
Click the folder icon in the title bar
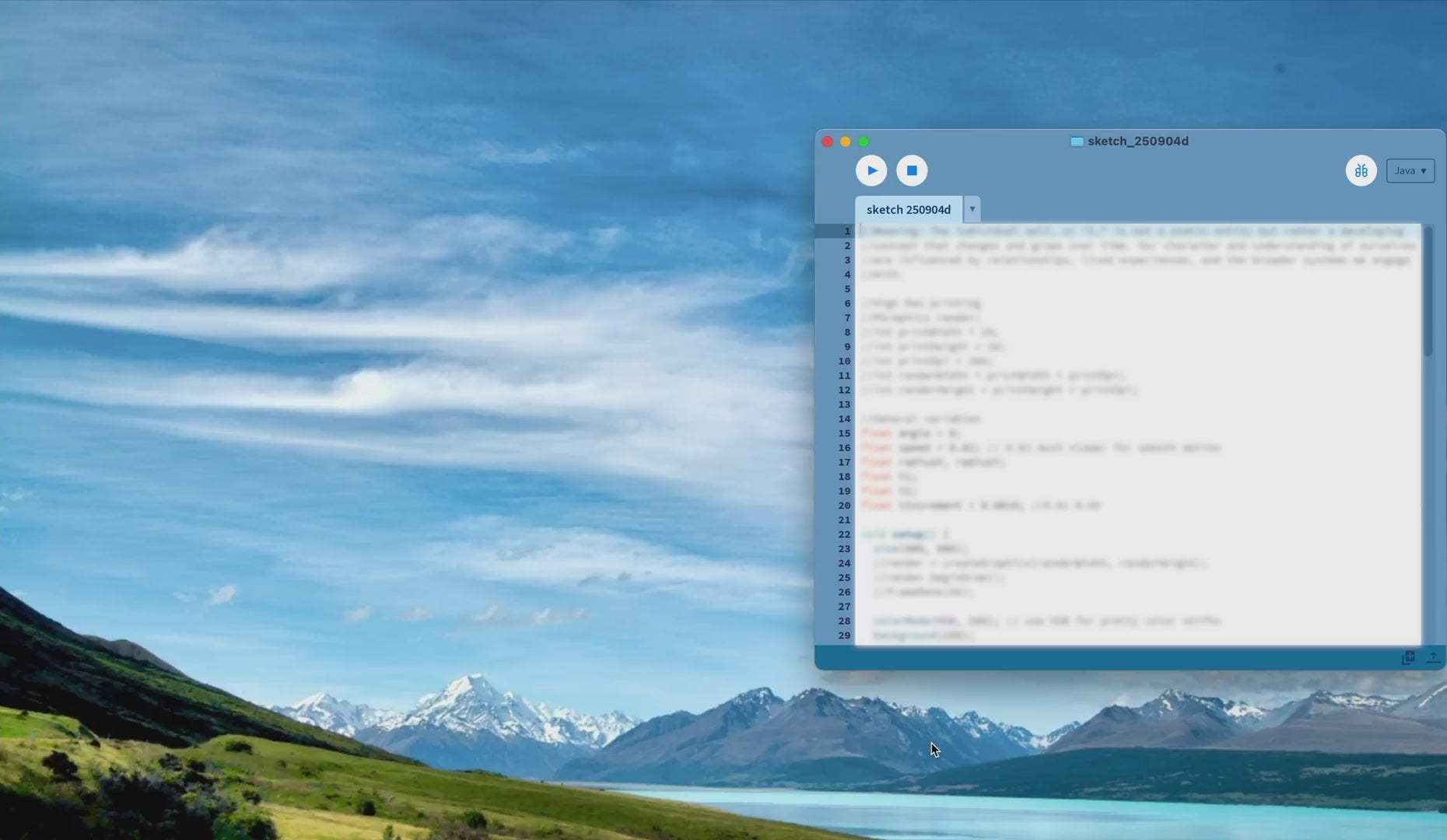click(1077, 142)
